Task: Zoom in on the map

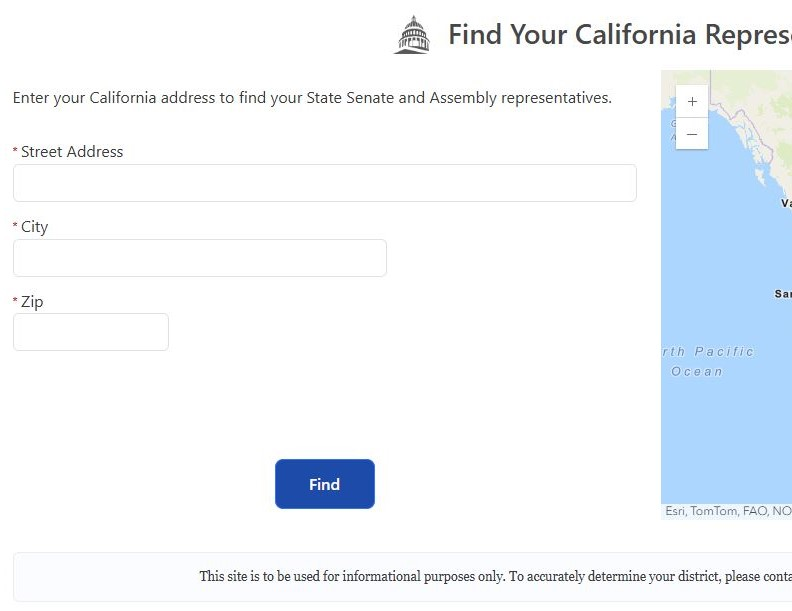Action: [x=692, y=102]
